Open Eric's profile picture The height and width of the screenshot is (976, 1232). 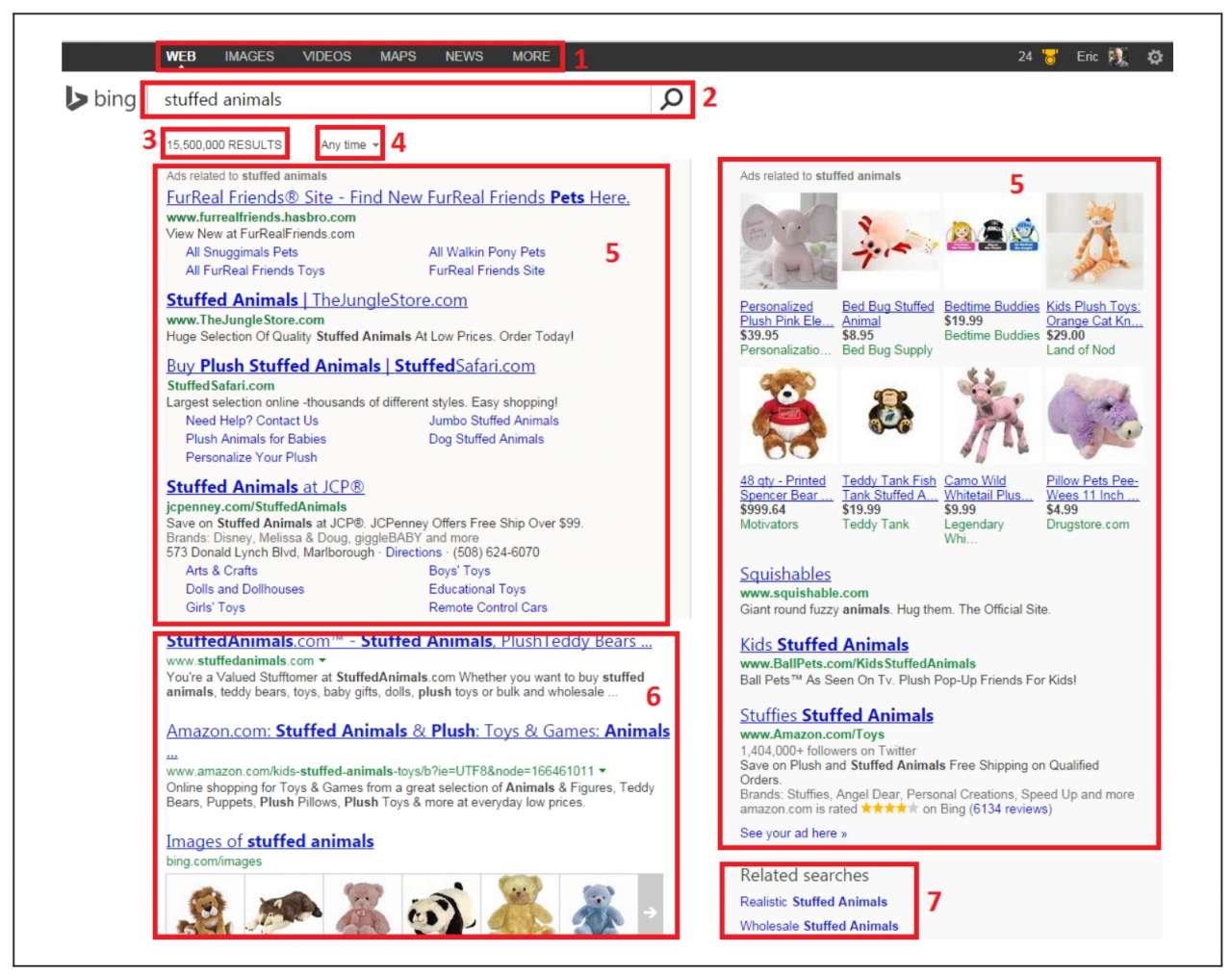point(1117,57)
